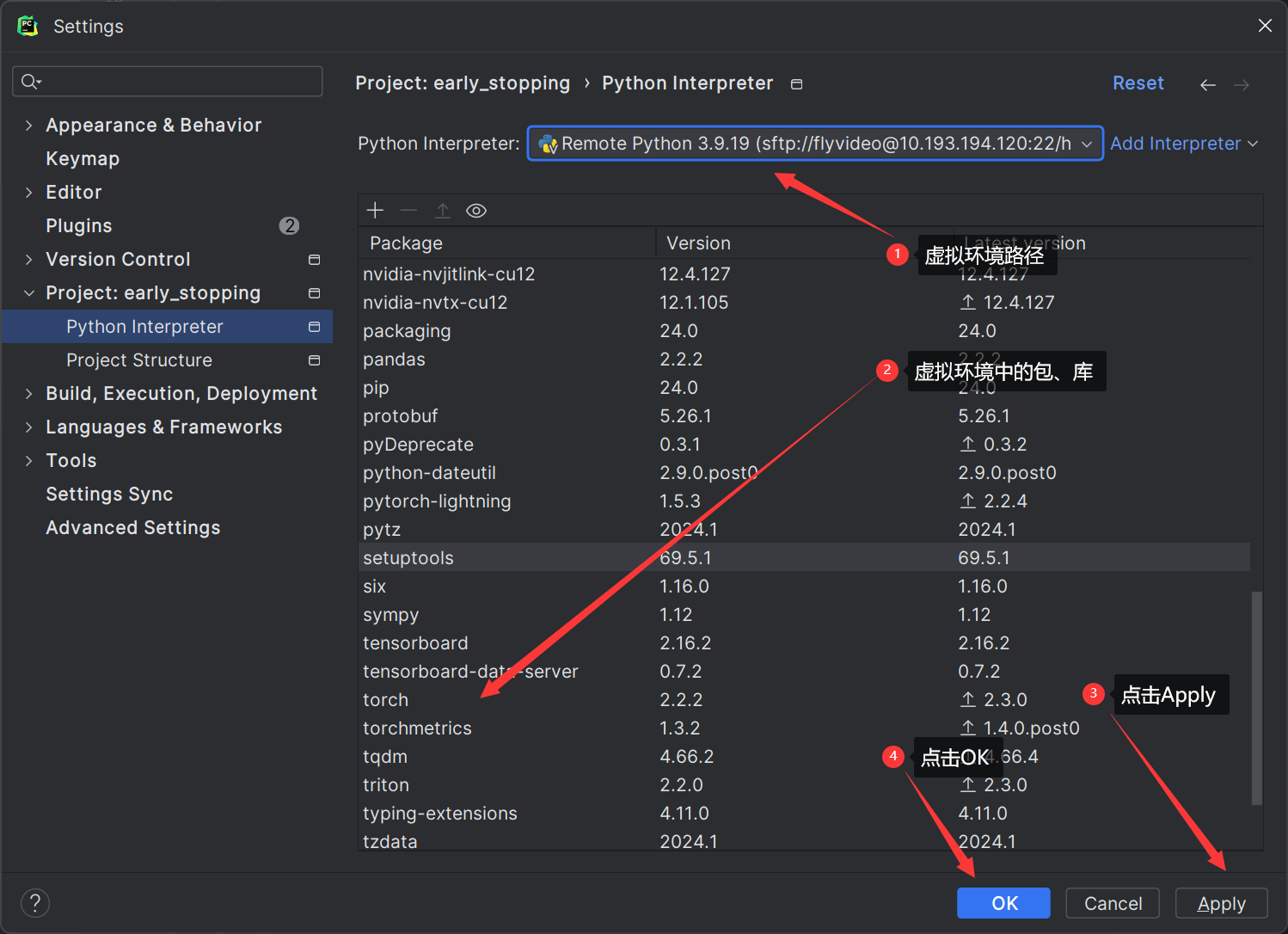Expand Languages & Frameworks section
Viewport: 1288px width, 934px height.
coord(29,427)
